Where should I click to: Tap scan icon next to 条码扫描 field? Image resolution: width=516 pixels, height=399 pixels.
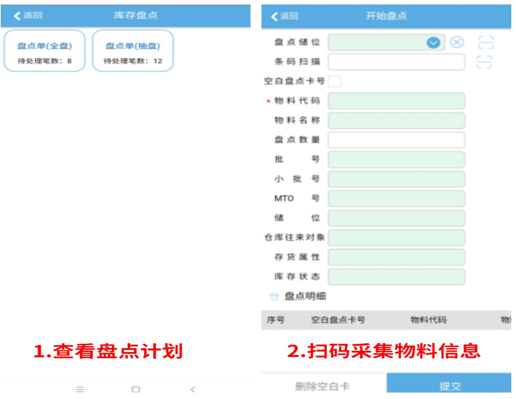(x=484, y=62)
